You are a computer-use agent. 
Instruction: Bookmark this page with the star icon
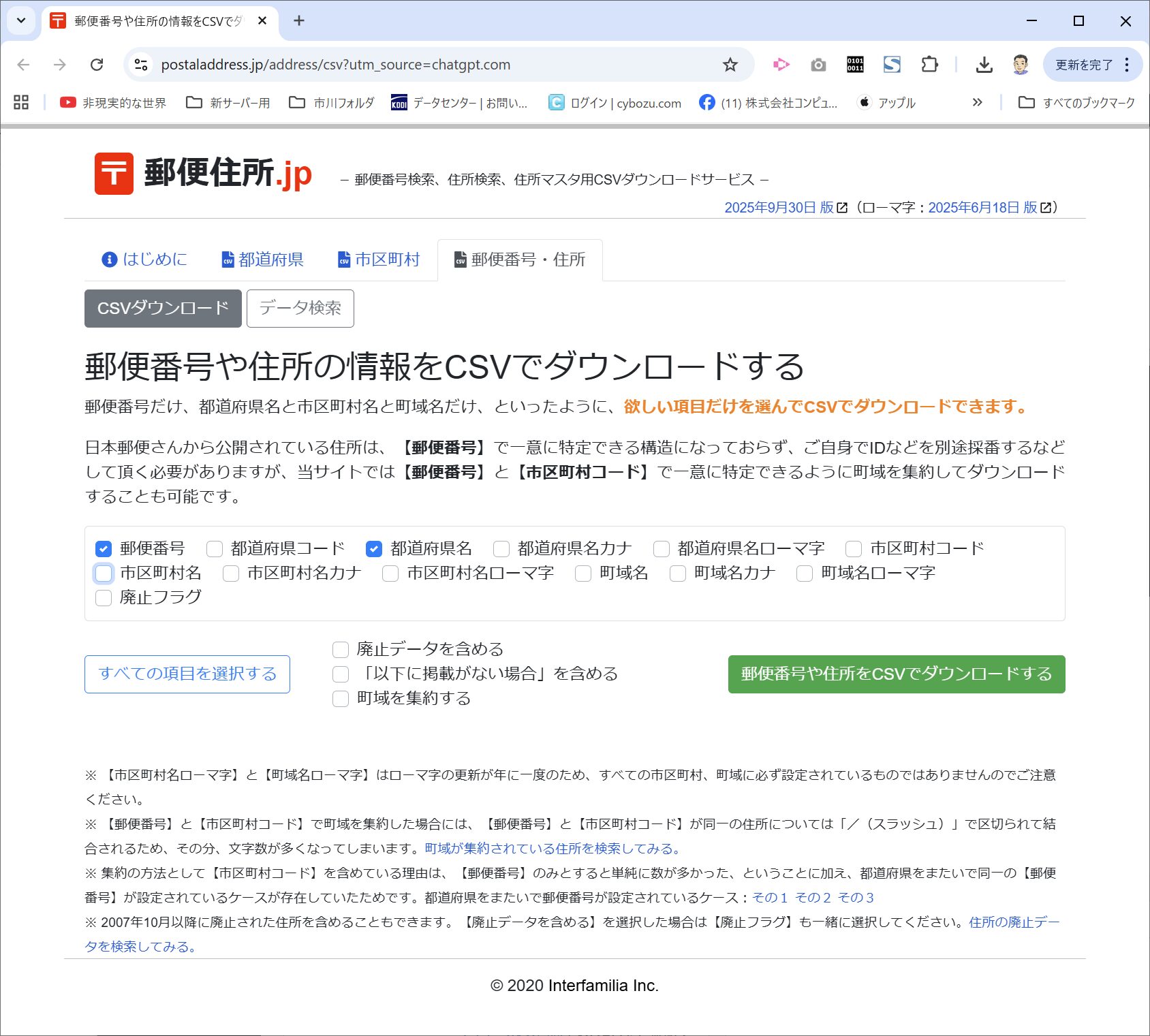coord(730,65)
